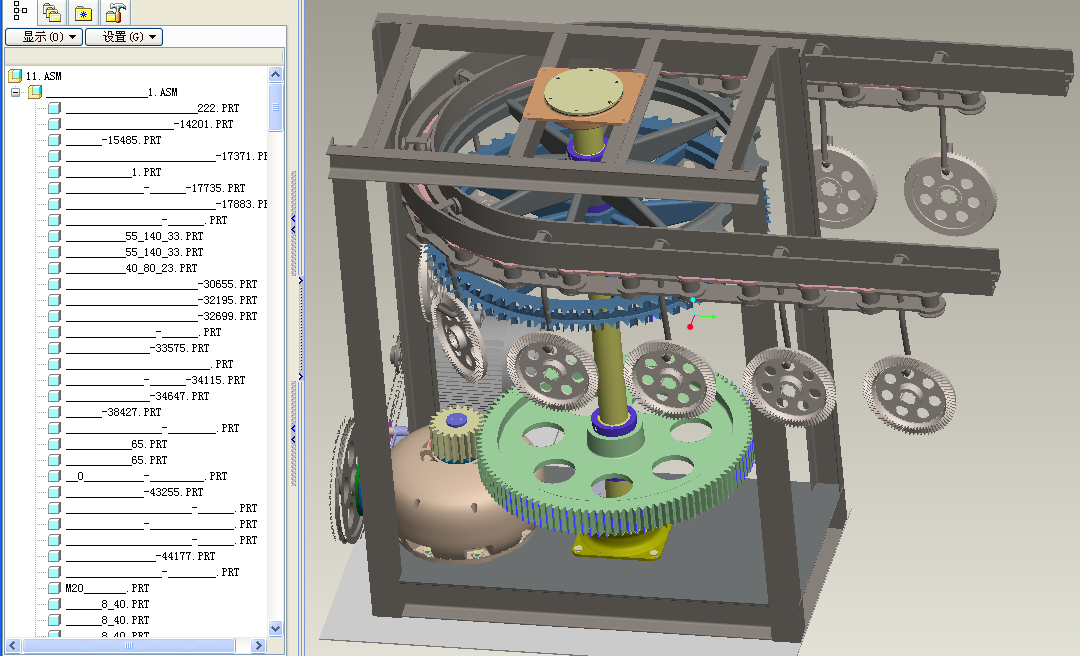The height and width of the screenshot is (656, 1080).
Task: Select the -38427.PRT label
Action: click(114, 412)
